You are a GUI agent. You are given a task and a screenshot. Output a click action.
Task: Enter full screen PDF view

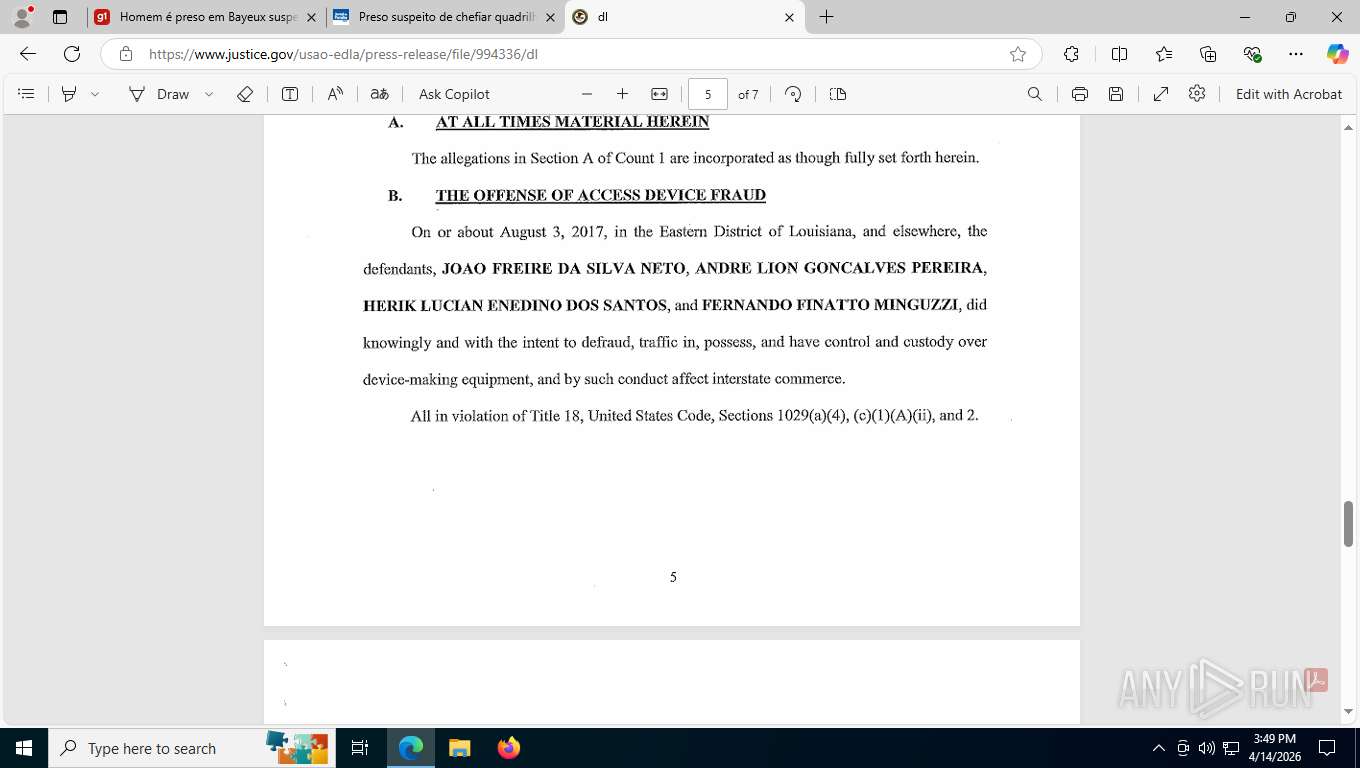(x=1161, y=94)
